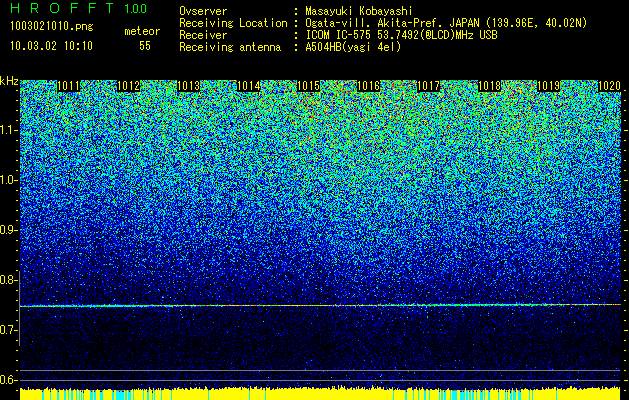Click observer name Masayuki Kobayashi
The width and height of the screenshot is (629, 400).
(358, 11)
